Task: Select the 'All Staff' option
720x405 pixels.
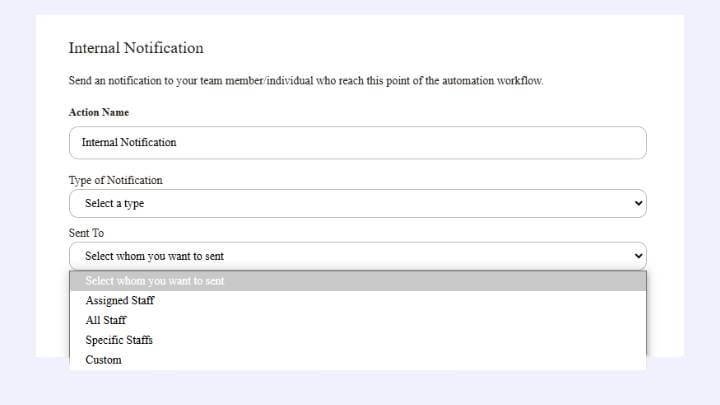Action: pyautogui.click(x=106, y=320)
